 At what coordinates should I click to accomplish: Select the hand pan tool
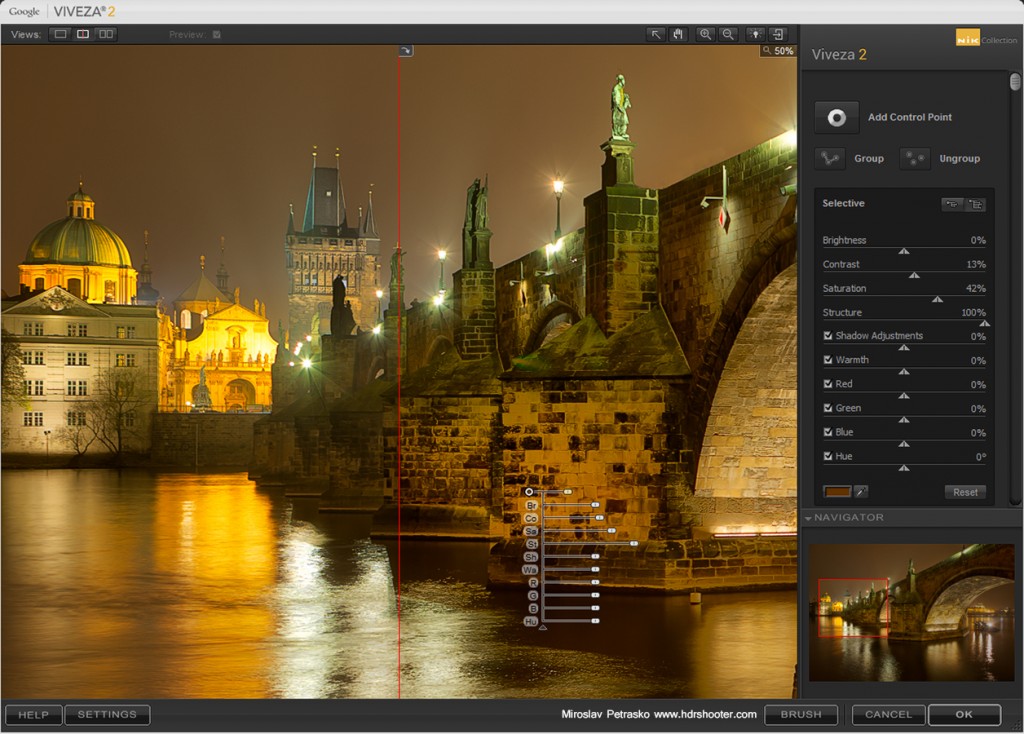678,34
